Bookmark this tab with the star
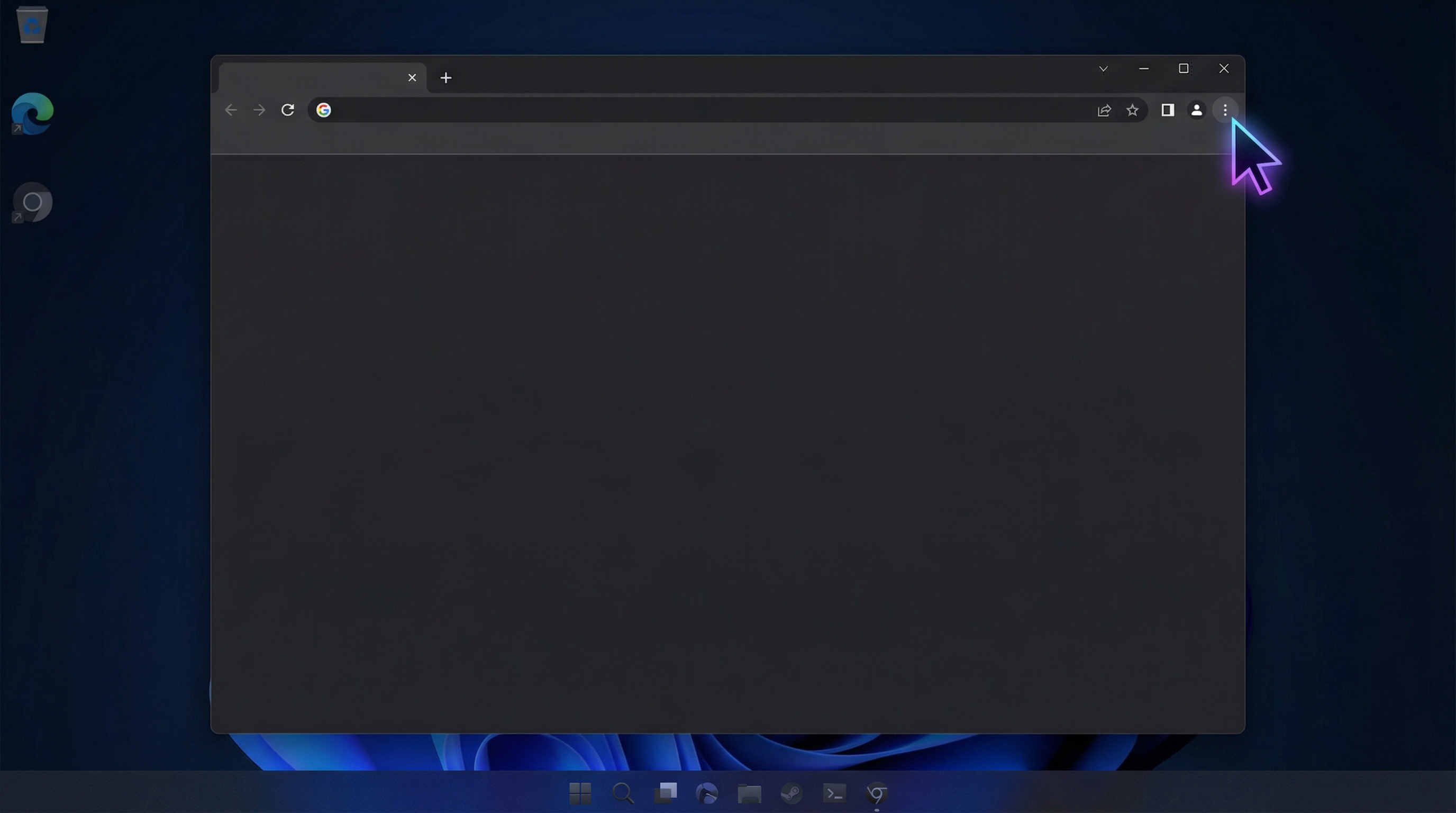Screen dimensions: 1456x813 coord(1132,110)
